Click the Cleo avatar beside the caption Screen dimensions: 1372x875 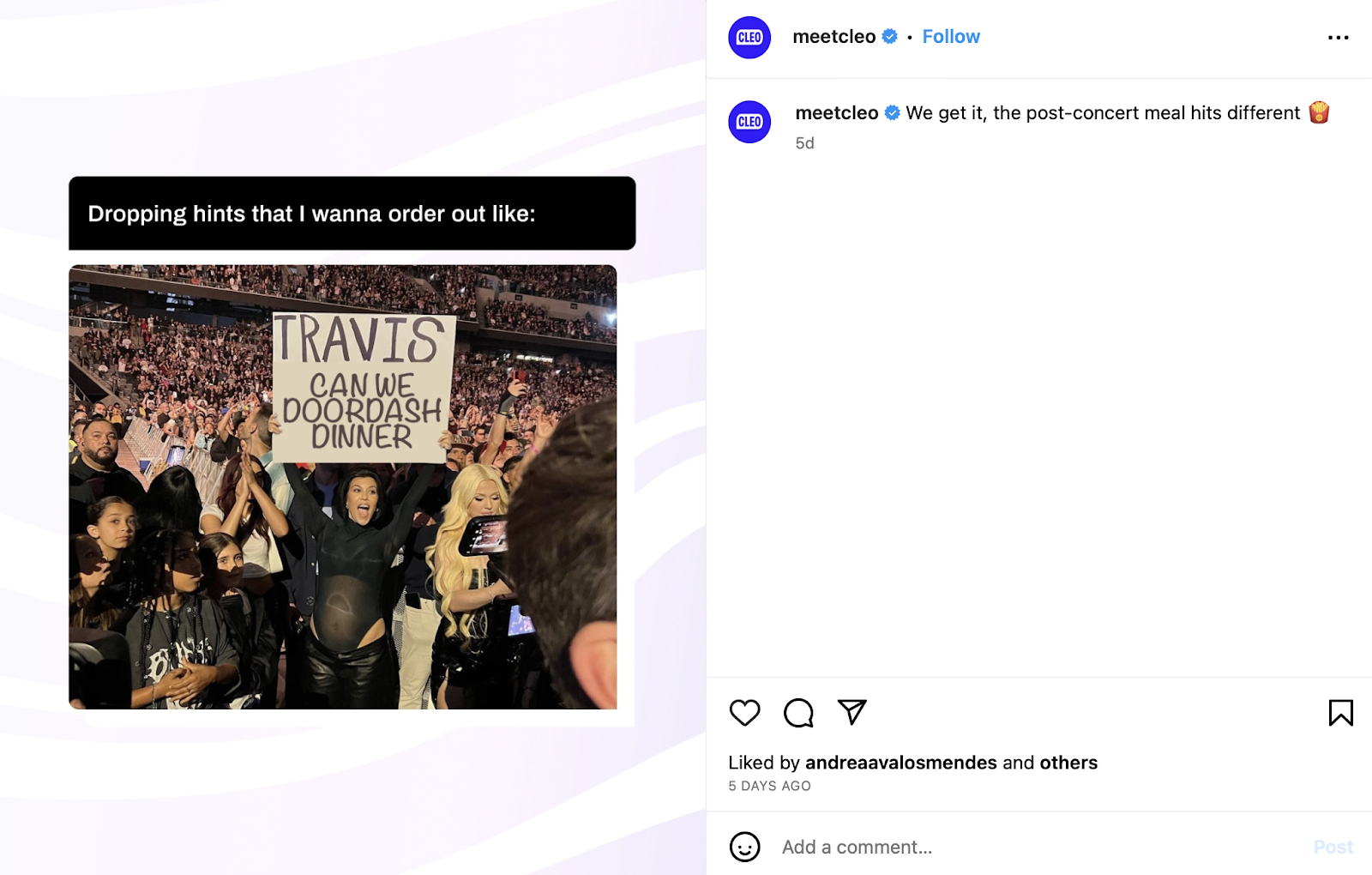coord(749,122)
